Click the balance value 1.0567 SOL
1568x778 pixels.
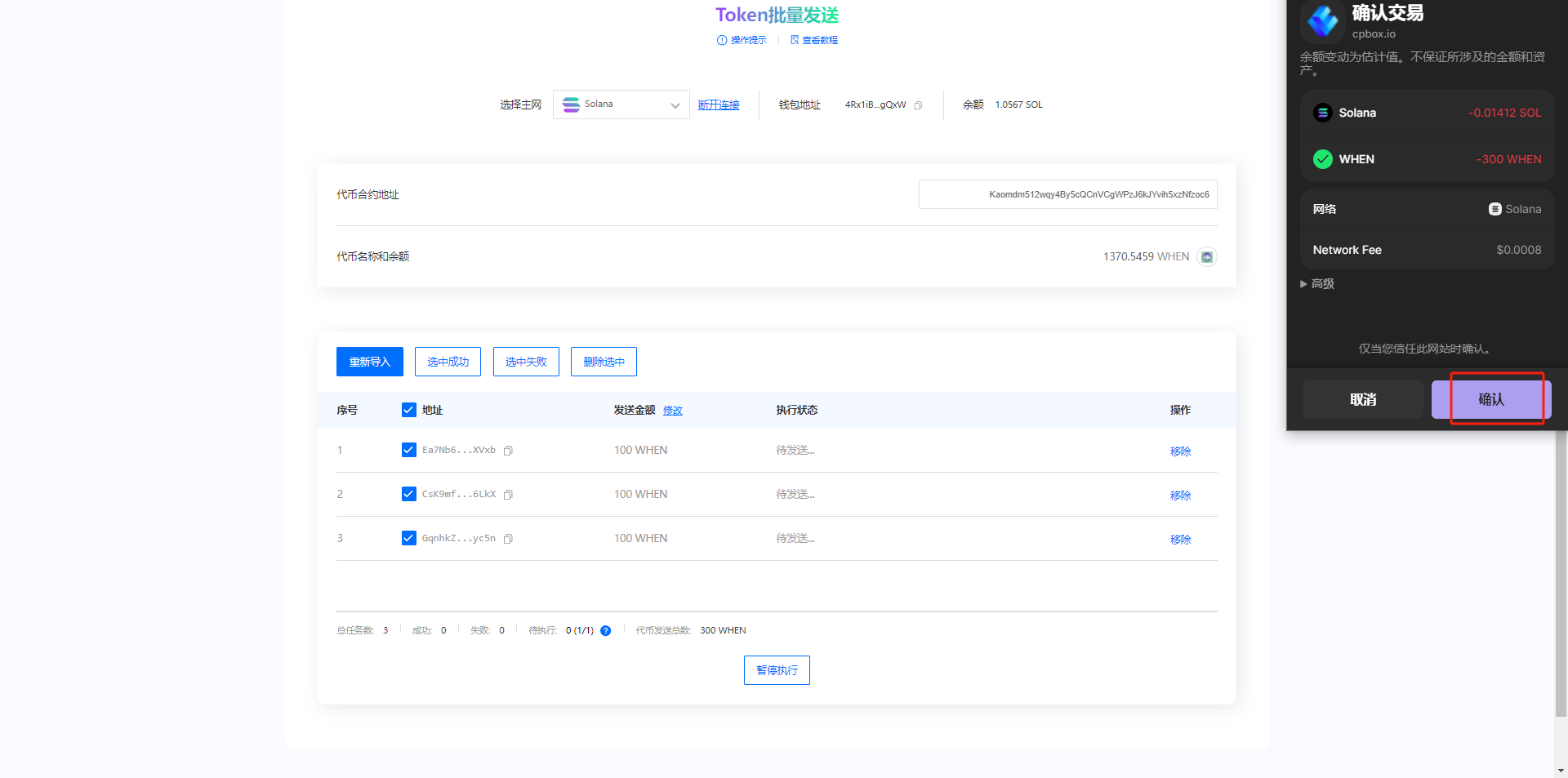(x=1018, y=104)
